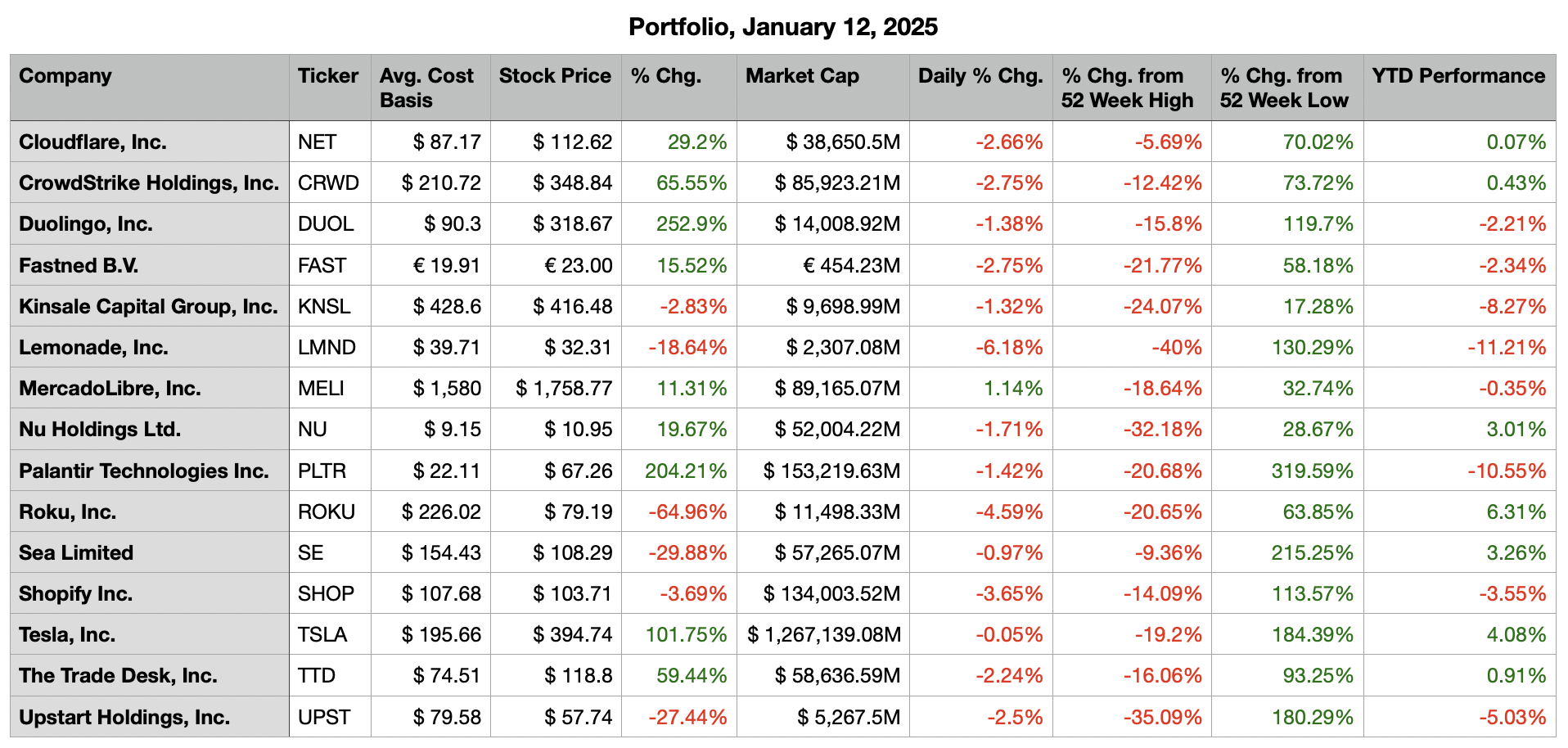Image resolution: width=1568 pixels, height=748 pixels.
Task: Click MercadoLibre's stock price $1,758.77
Action: coord(564,389)
